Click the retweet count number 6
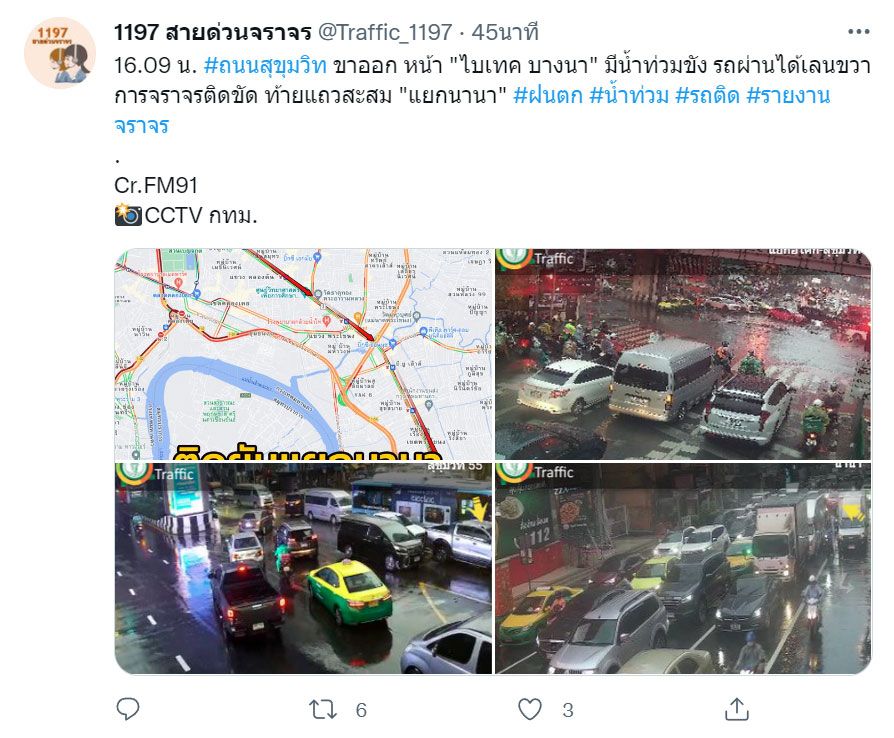This screenshot has height=738, width=894. click(x=361, y=710)
